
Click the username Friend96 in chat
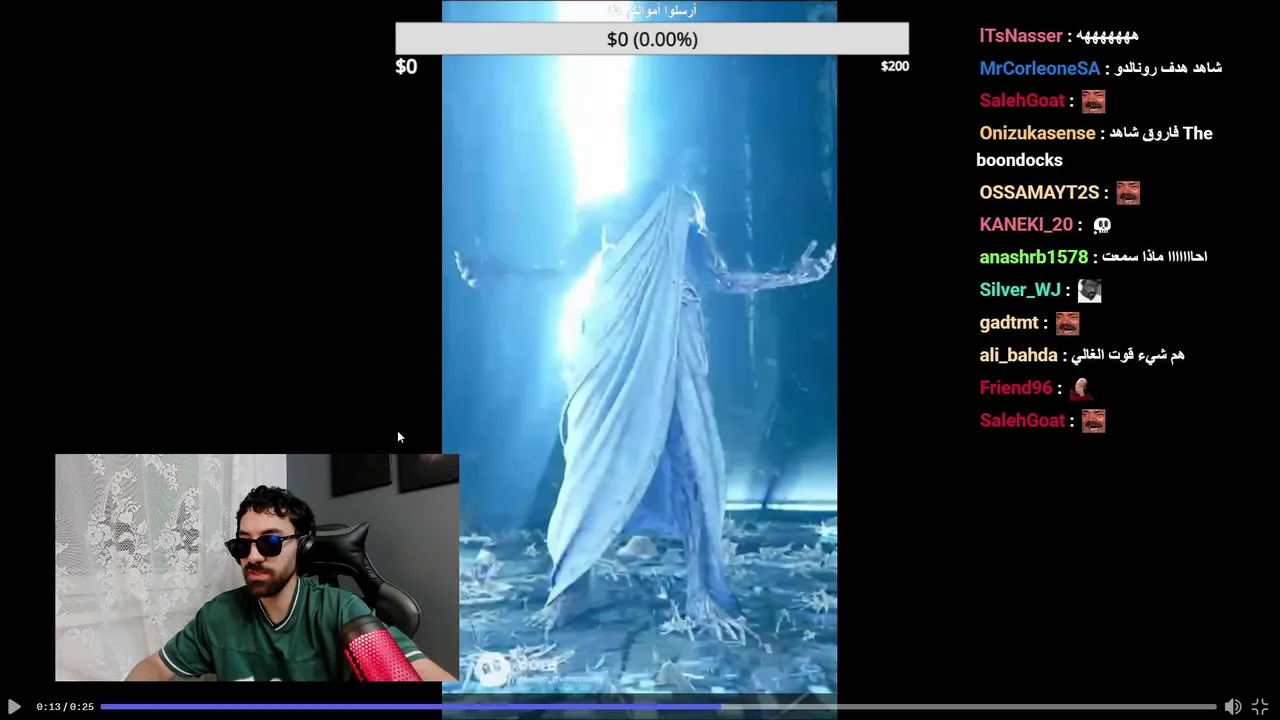pos(1016,388)
